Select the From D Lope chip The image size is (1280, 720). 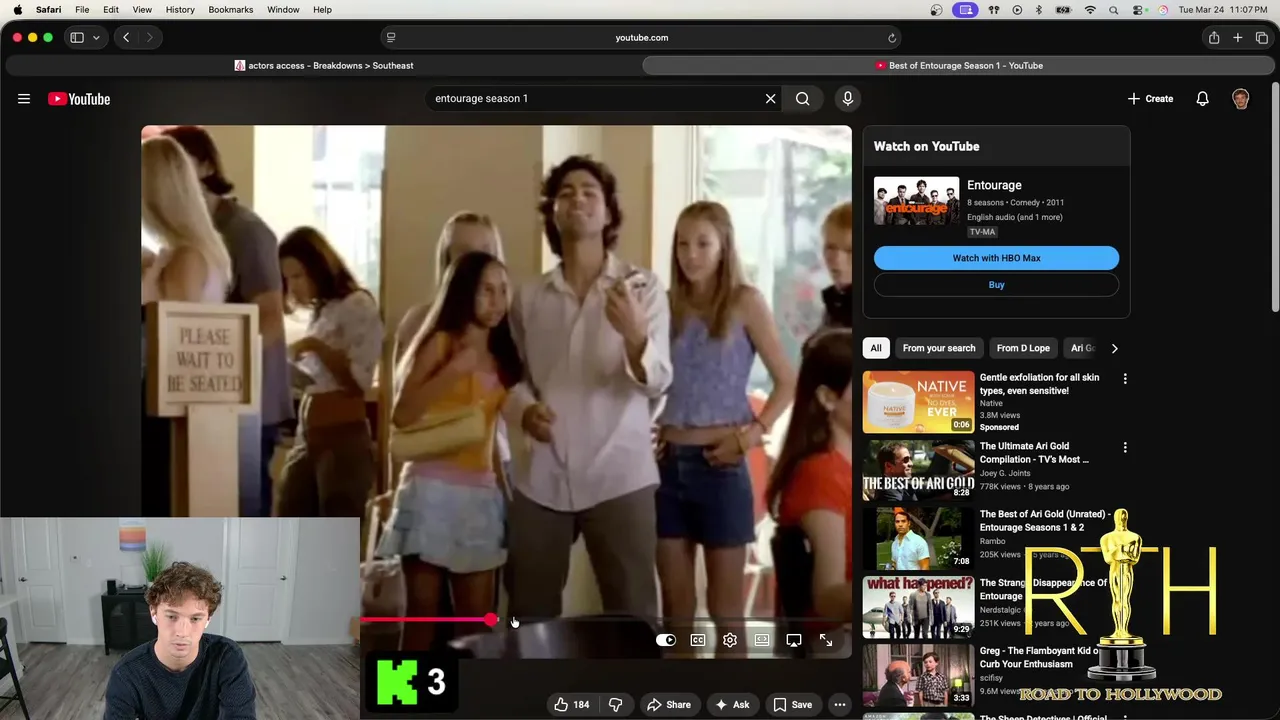(x=1023, y=348)
